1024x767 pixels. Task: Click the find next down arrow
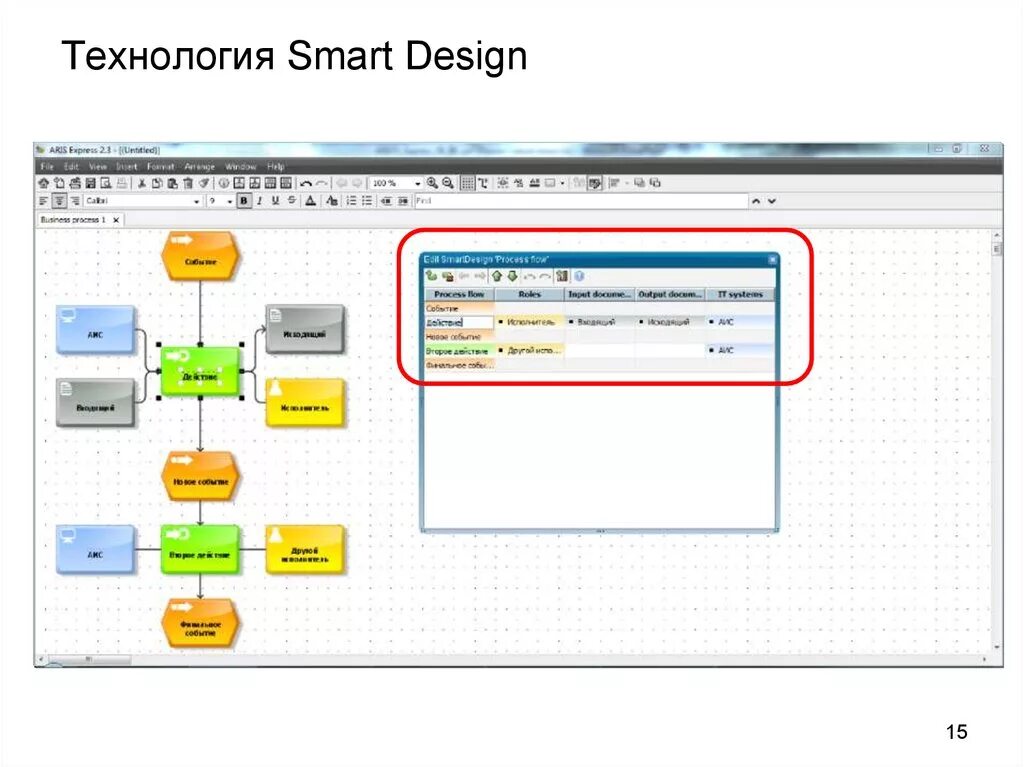pyautogui.click(x=772, y=201)
